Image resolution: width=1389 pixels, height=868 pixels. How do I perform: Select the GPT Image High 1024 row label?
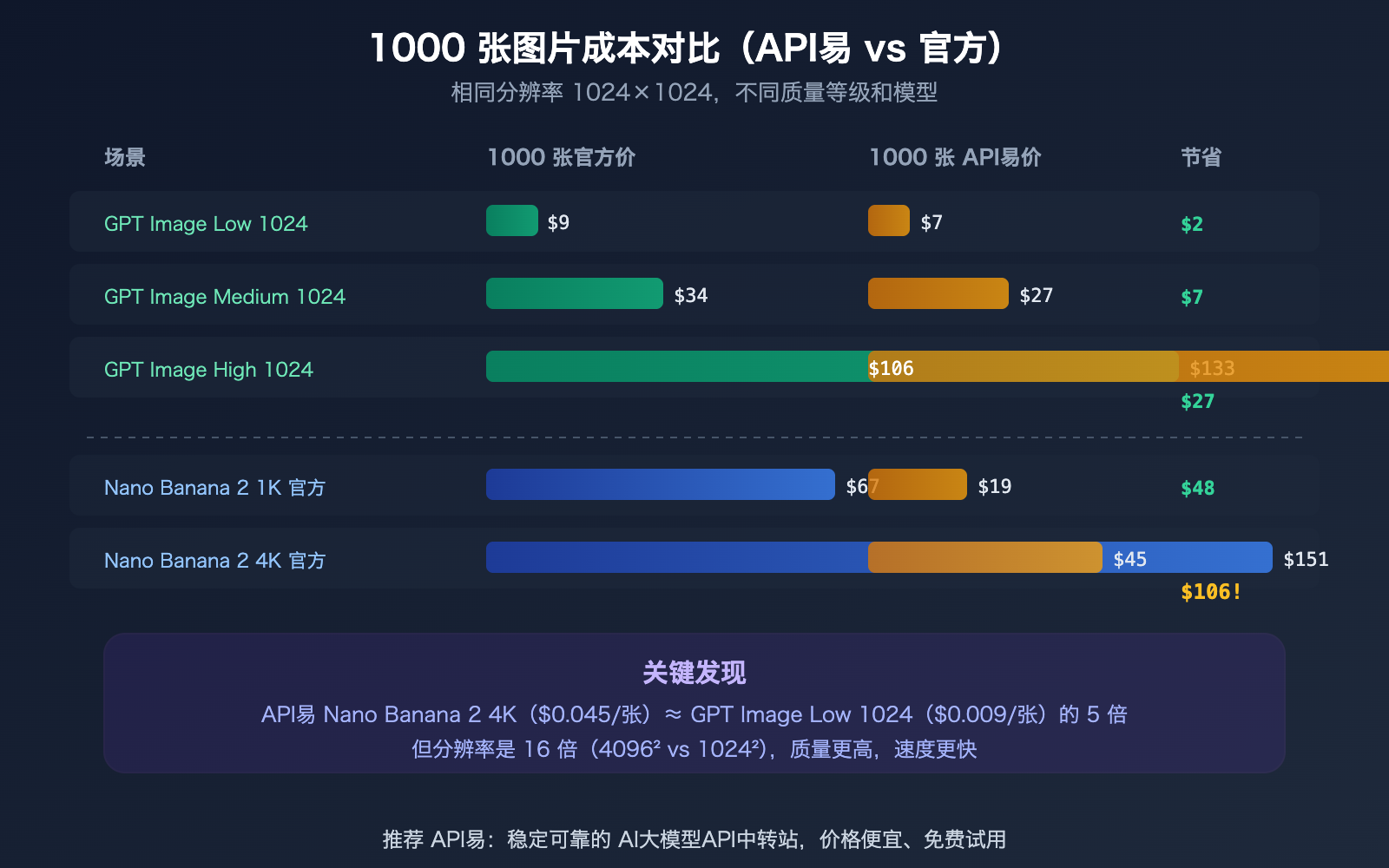(x=208, y=369)
